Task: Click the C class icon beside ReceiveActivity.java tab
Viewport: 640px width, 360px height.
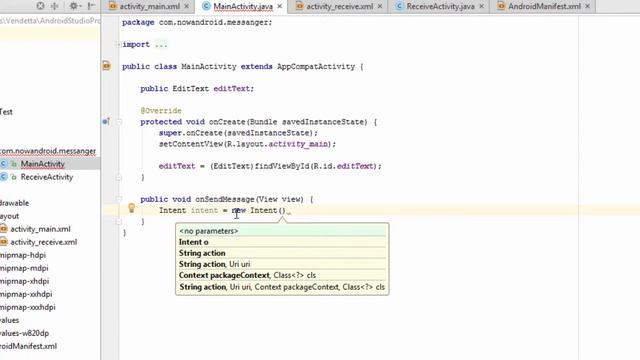Action: coord(399,6)
